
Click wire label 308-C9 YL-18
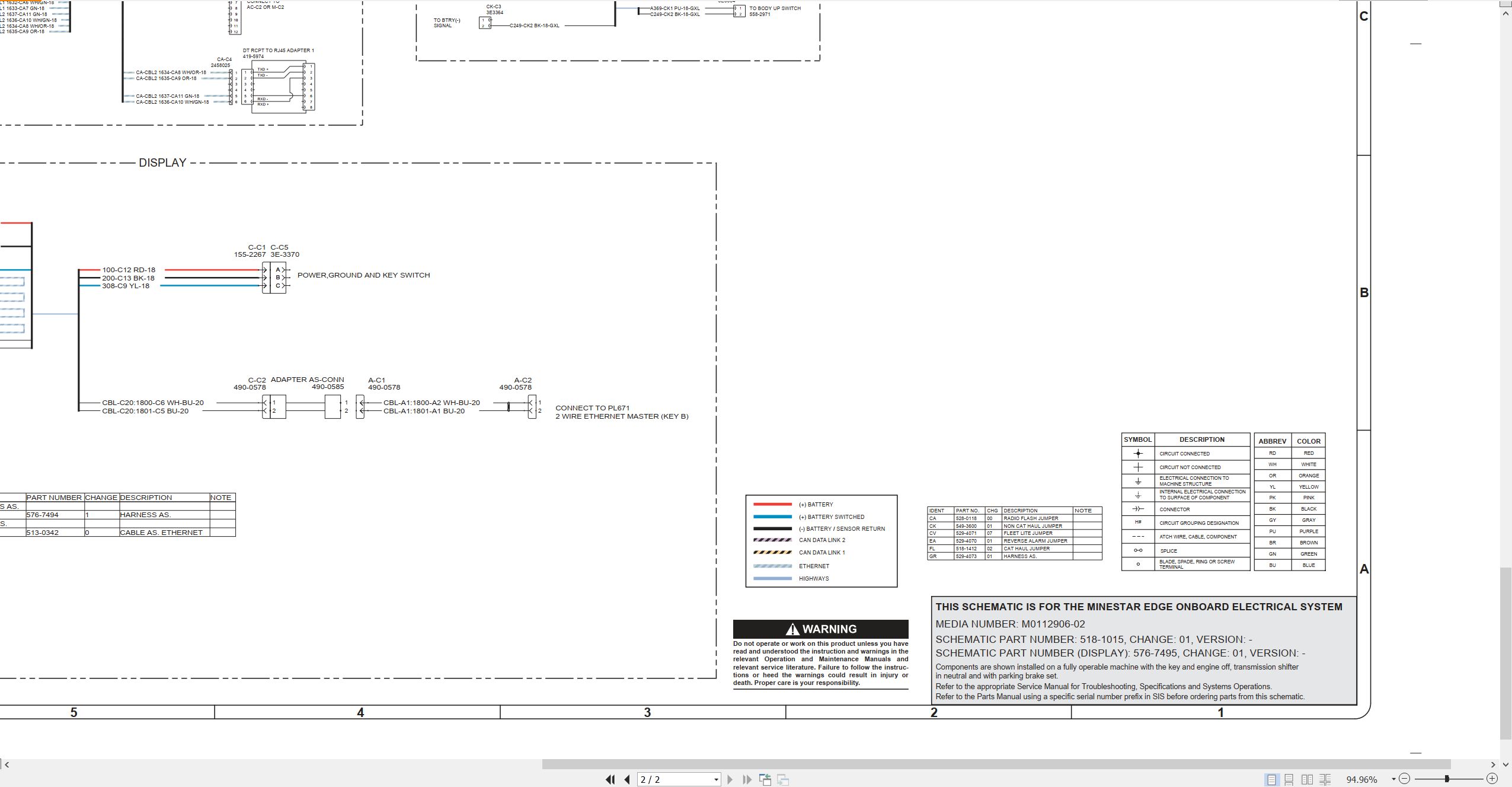point(126,286)
